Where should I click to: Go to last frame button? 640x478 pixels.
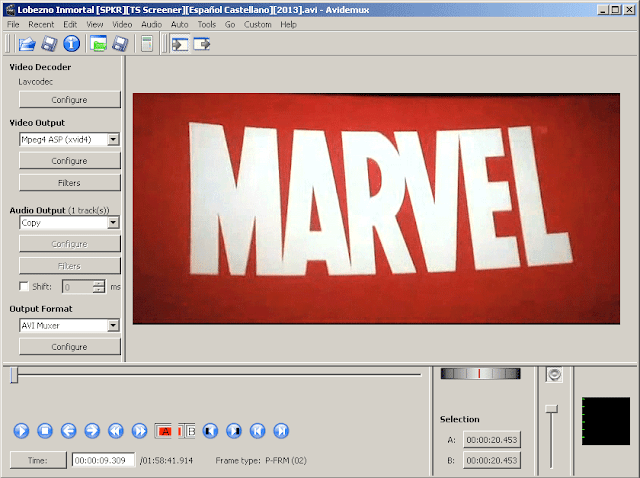click(281, 431)
